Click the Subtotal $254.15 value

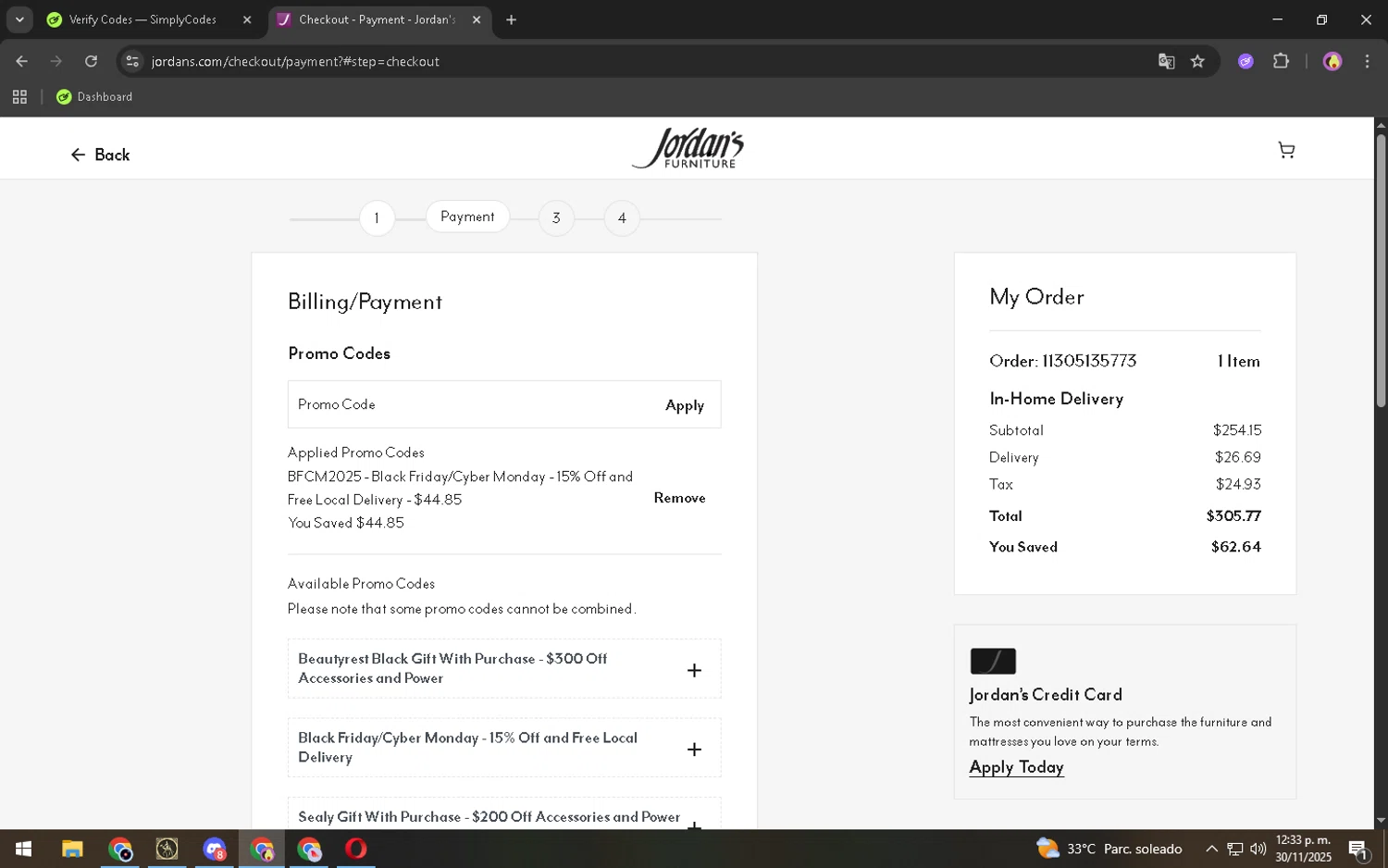1237,430
